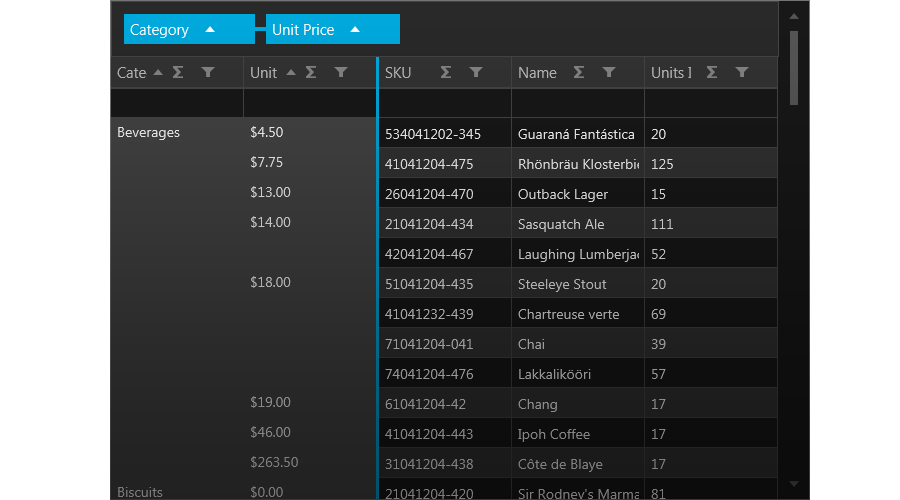Open summary sigma in Name column header
Screen dimensions: 900x500
click(579, 72)
